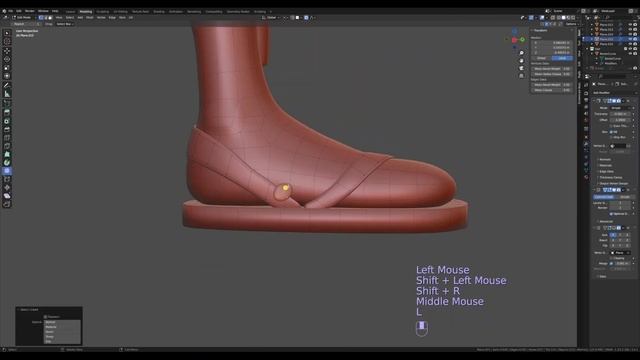Select the Extrude Region tool
640x360 pixels.
[x=7, y=112]
